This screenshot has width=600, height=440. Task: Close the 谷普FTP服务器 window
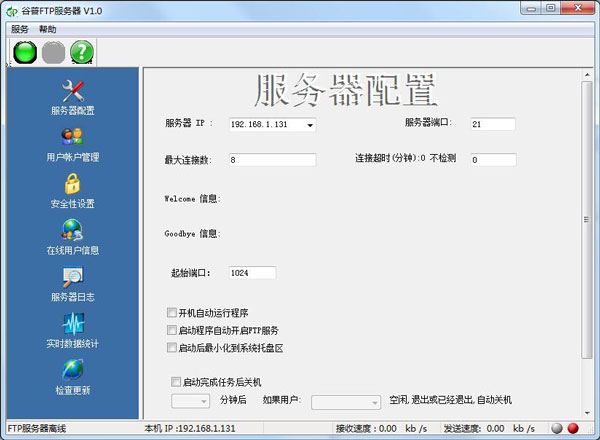578,8
